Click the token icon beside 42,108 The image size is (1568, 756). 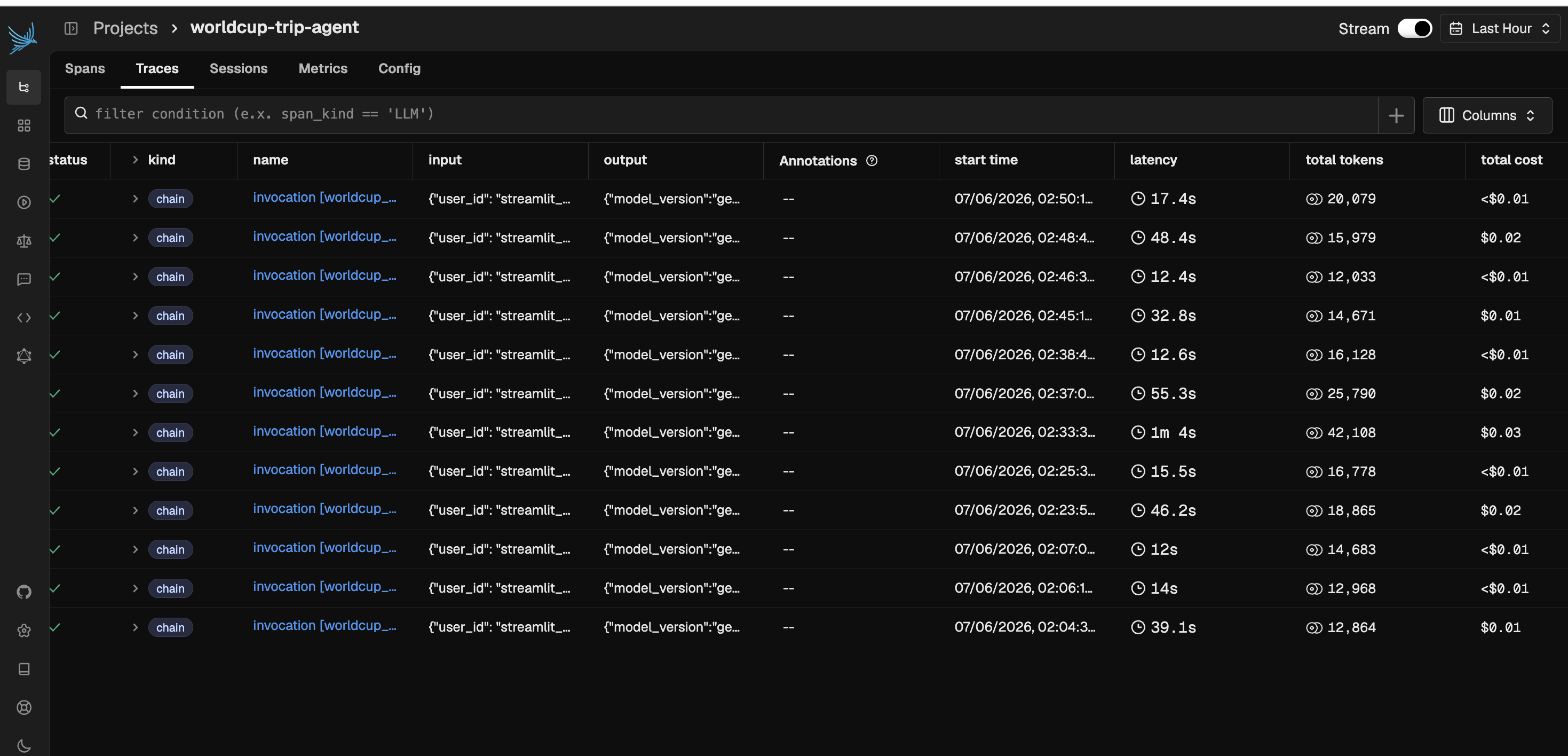(x=1313, y=433)
